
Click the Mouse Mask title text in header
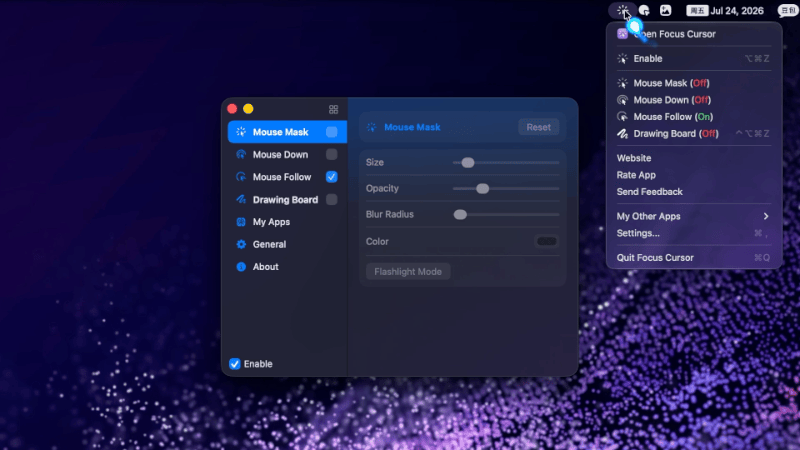click(x=412, y=127)
